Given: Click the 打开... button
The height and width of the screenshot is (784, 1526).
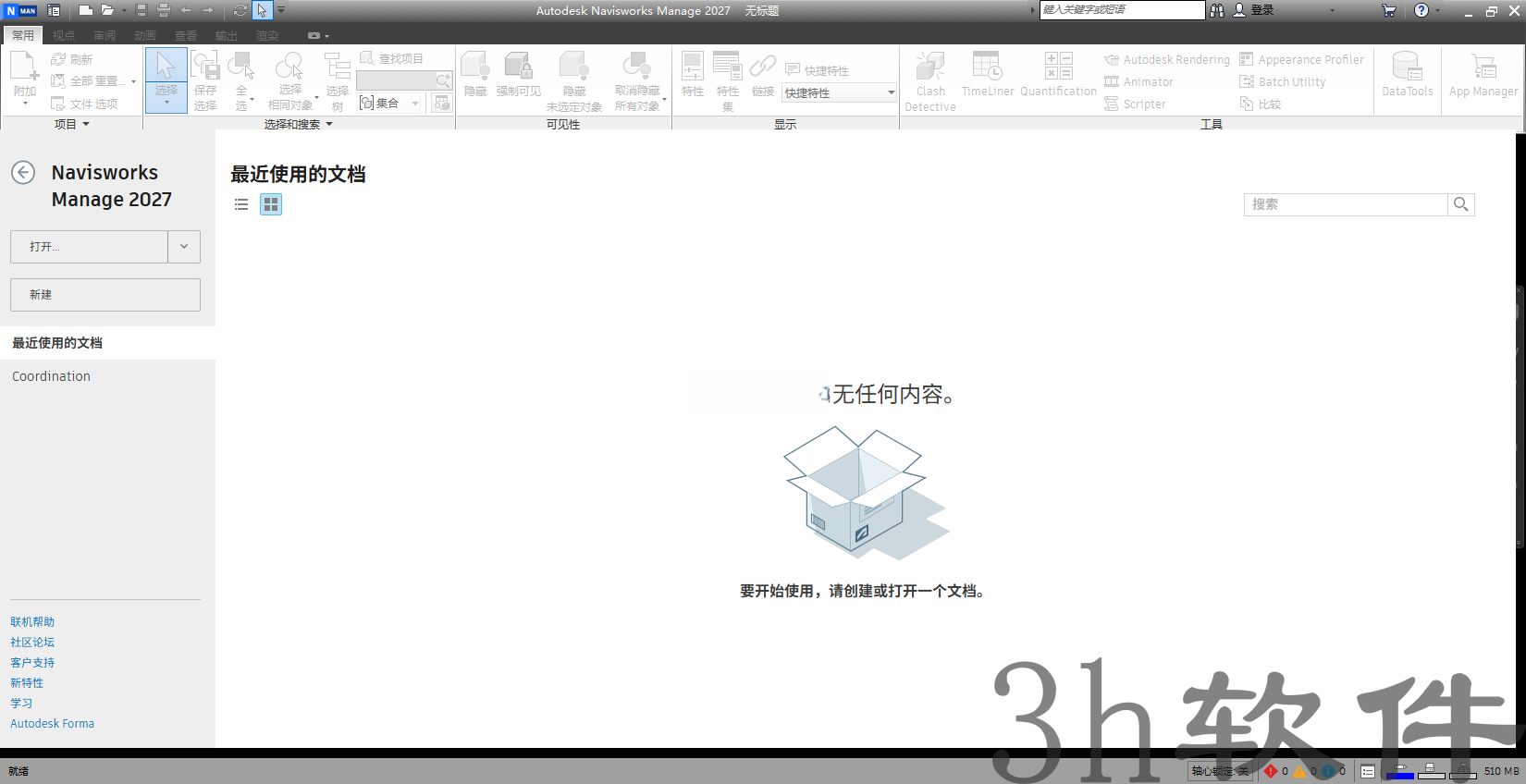Looking at the screenshot, I should [x=89, y=247].
